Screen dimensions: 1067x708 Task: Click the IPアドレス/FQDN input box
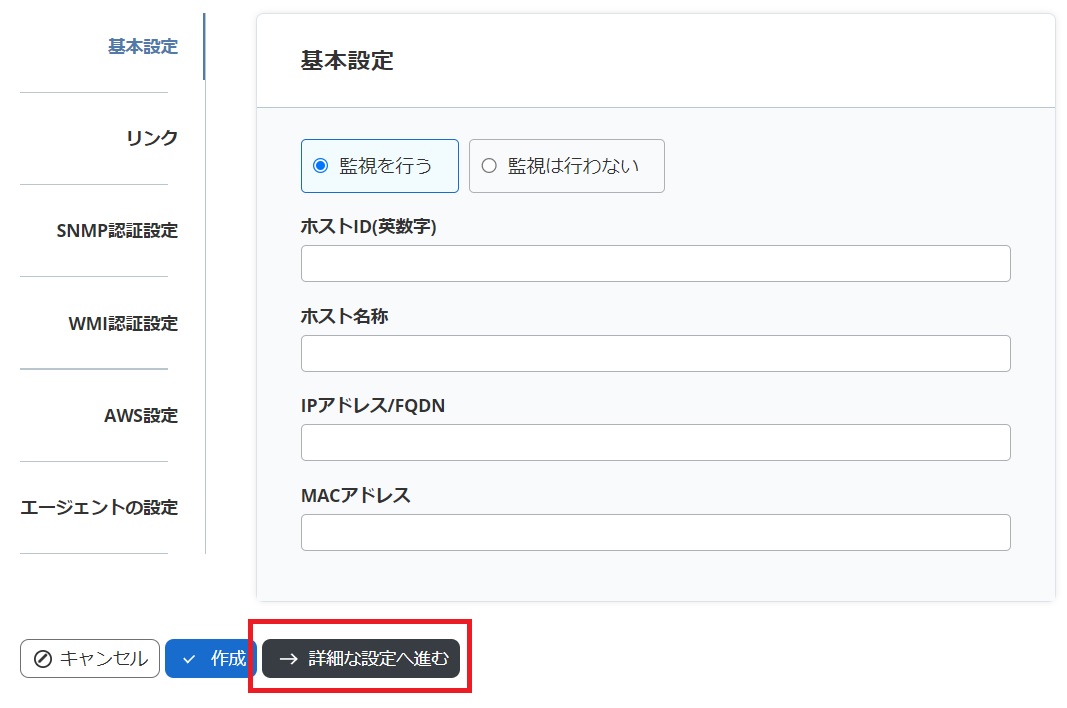pos(655,442)
